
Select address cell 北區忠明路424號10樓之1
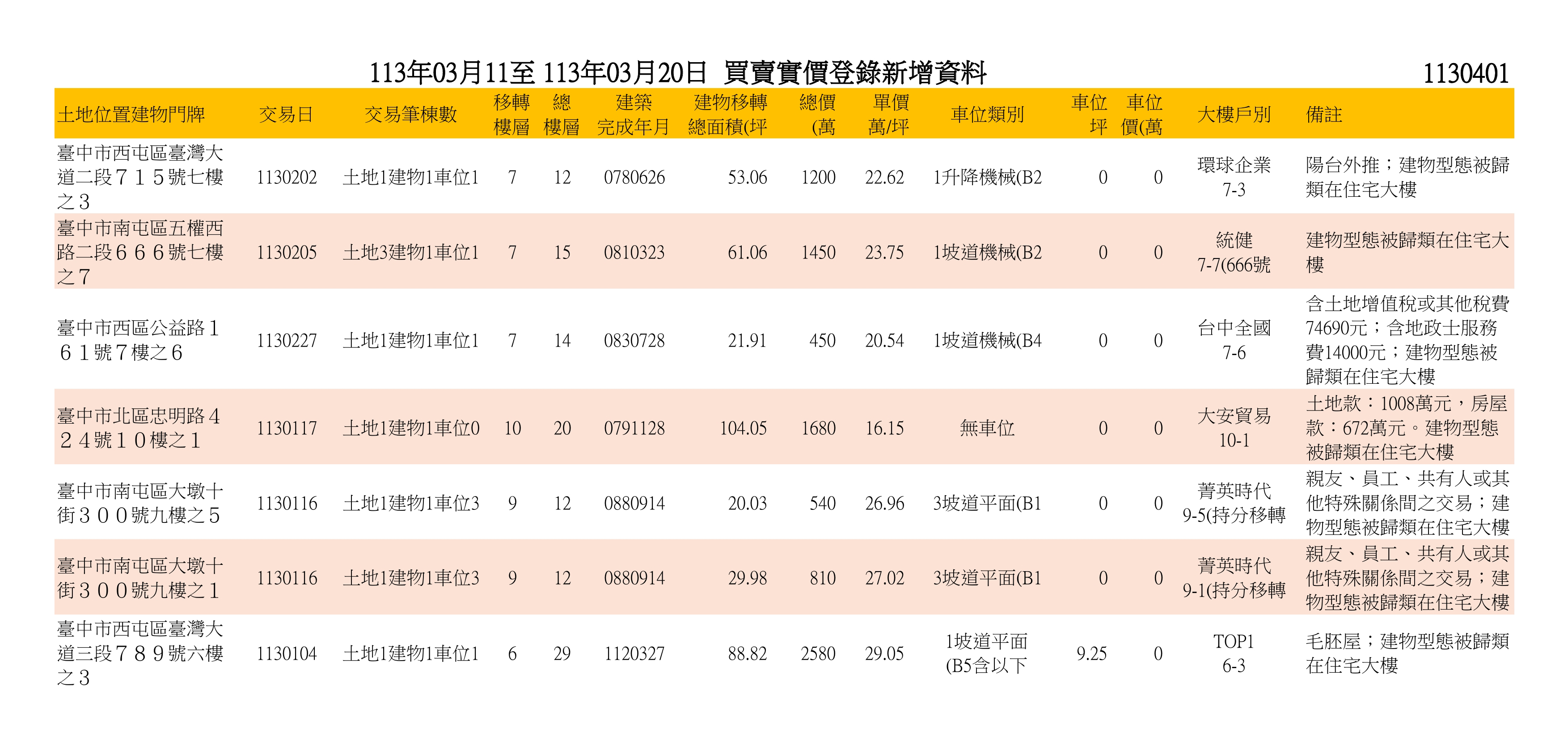[x=138, y=428]
